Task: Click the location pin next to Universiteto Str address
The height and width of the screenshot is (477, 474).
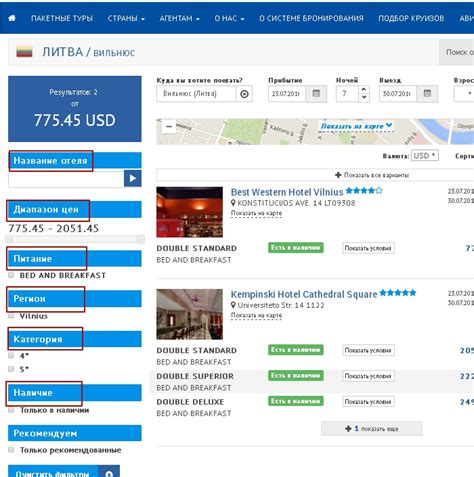Action: (x=233, y=305)
